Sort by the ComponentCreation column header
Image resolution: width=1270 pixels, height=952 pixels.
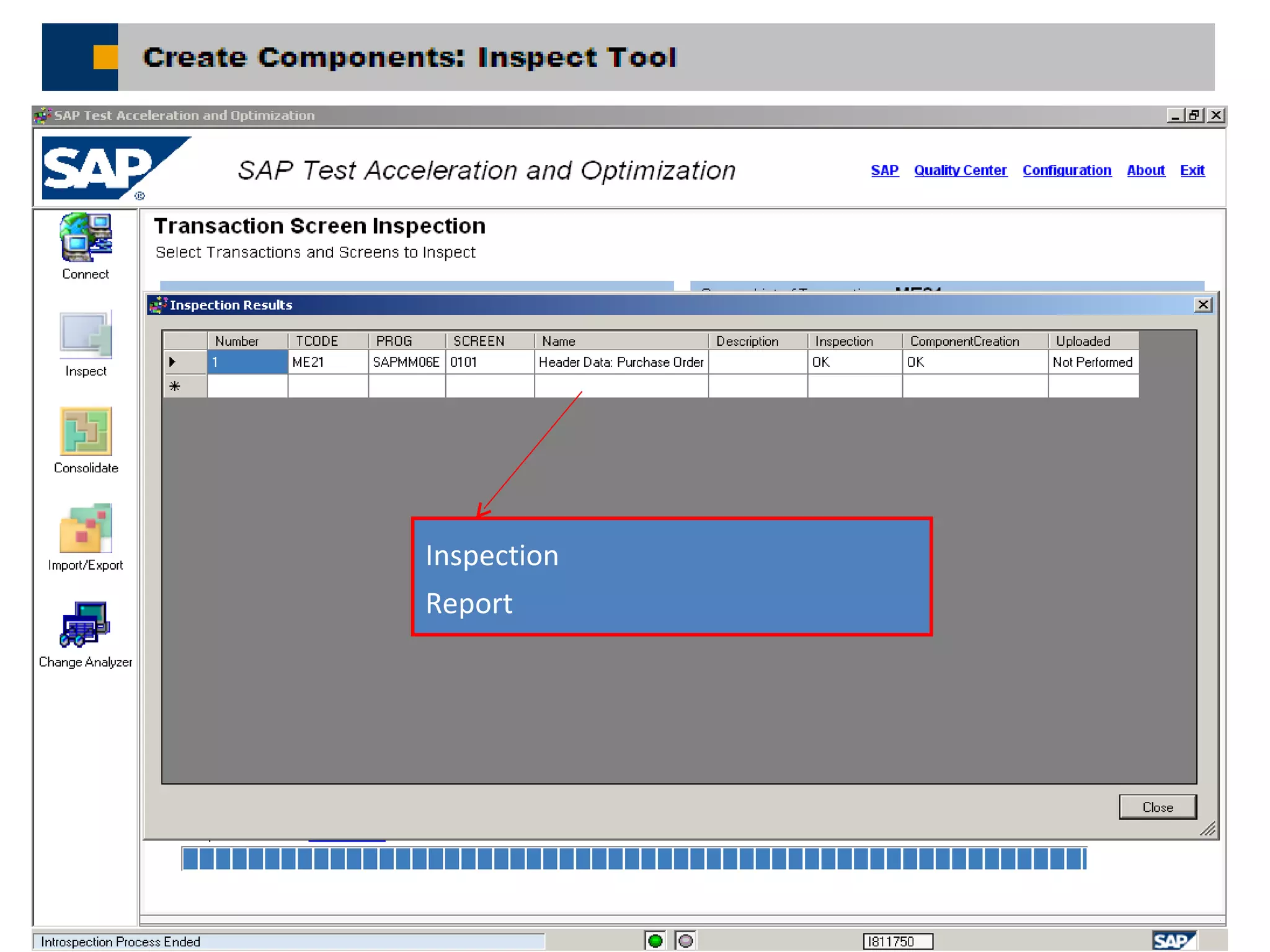[975, 341]
